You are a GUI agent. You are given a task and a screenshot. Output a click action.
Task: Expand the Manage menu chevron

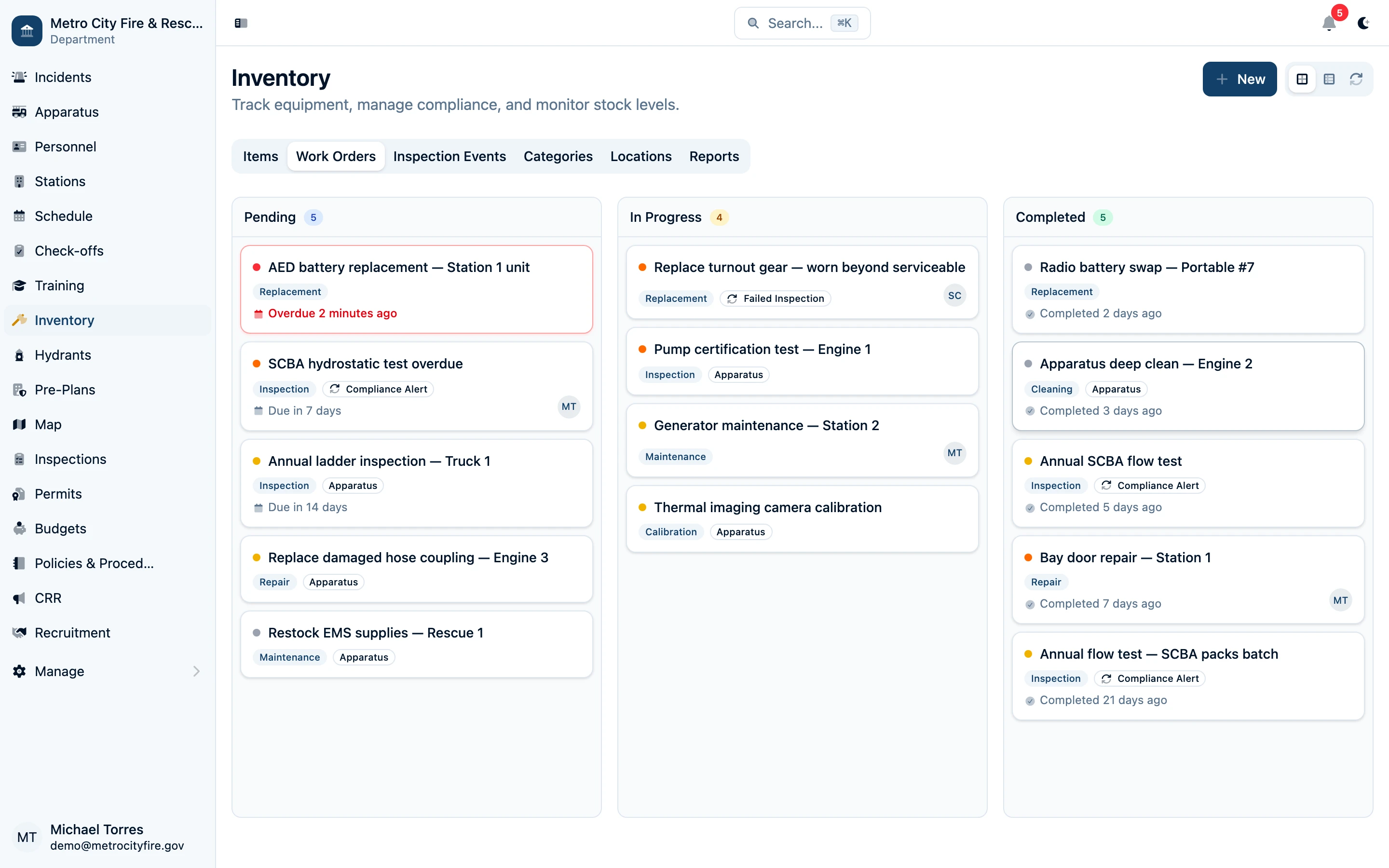tap(196, 671)
